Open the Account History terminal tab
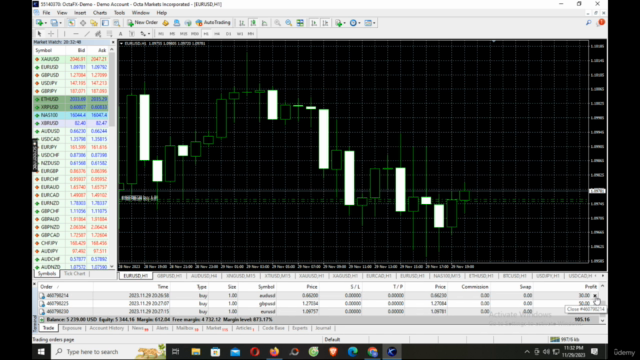This screenshot has width=640, height=360. click(x=107, y=328)
